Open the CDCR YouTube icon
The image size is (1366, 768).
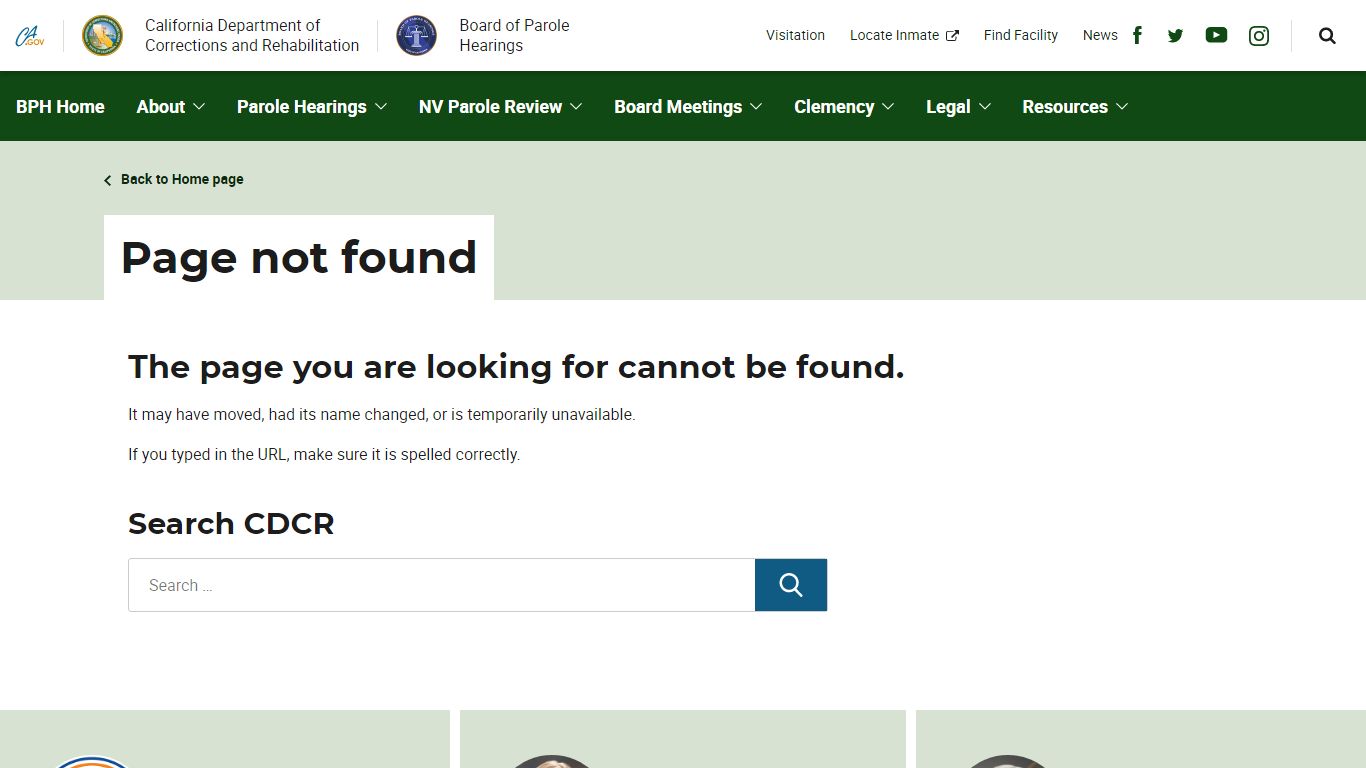point(1216,35)
